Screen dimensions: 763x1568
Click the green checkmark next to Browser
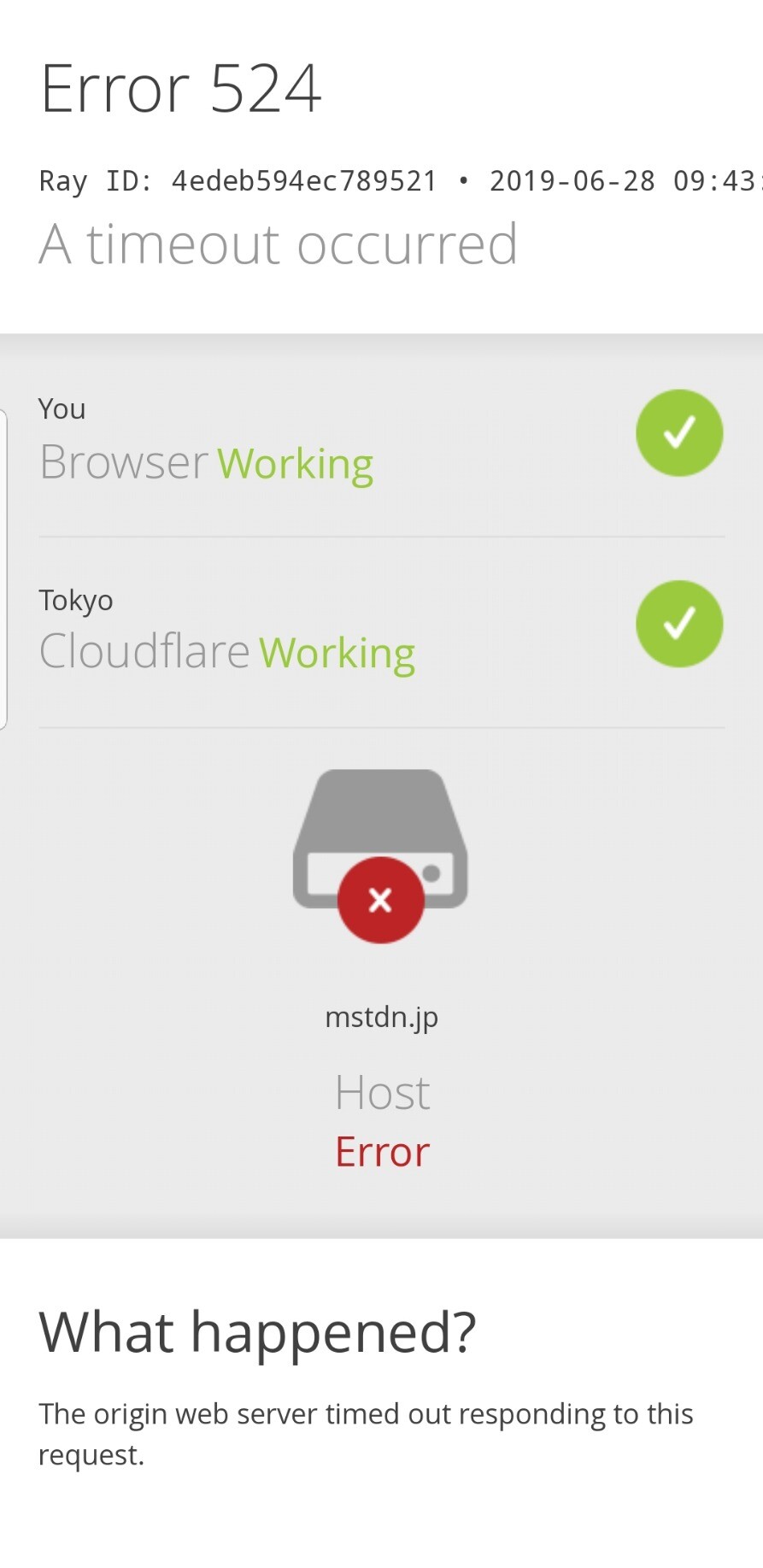679,433
